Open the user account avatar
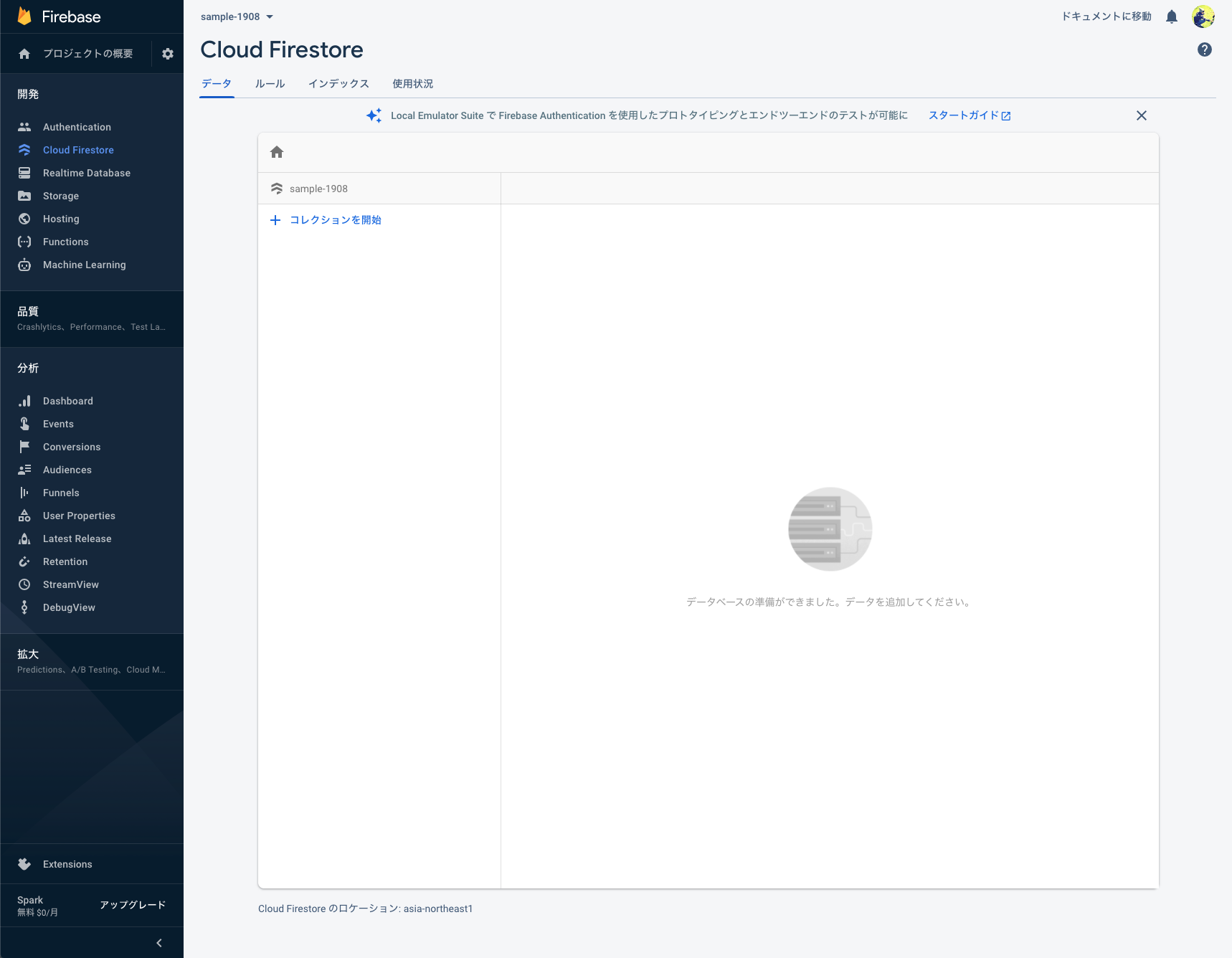 [1203, 16]
